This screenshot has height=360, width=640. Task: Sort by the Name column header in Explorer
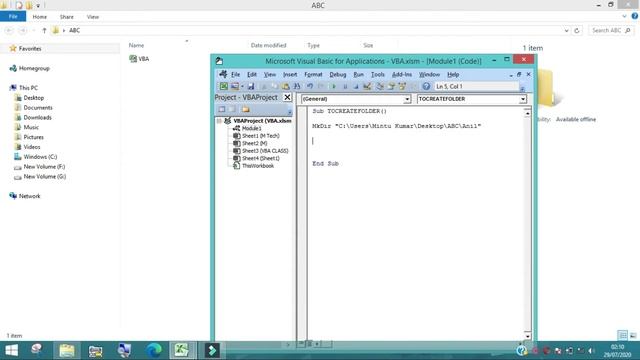coord(136,45)
